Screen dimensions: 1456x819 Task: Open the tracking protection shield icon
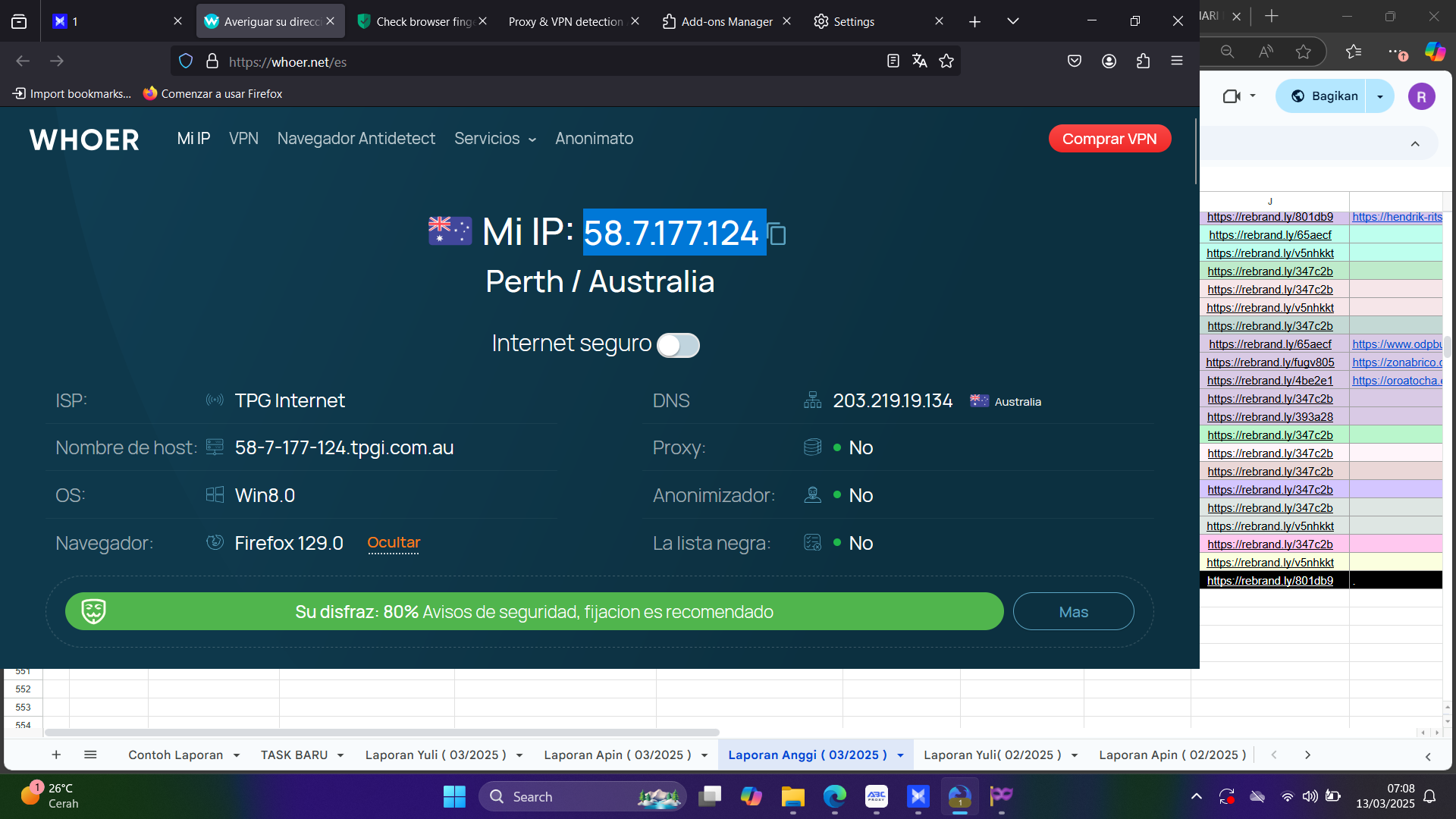point(186,61)
